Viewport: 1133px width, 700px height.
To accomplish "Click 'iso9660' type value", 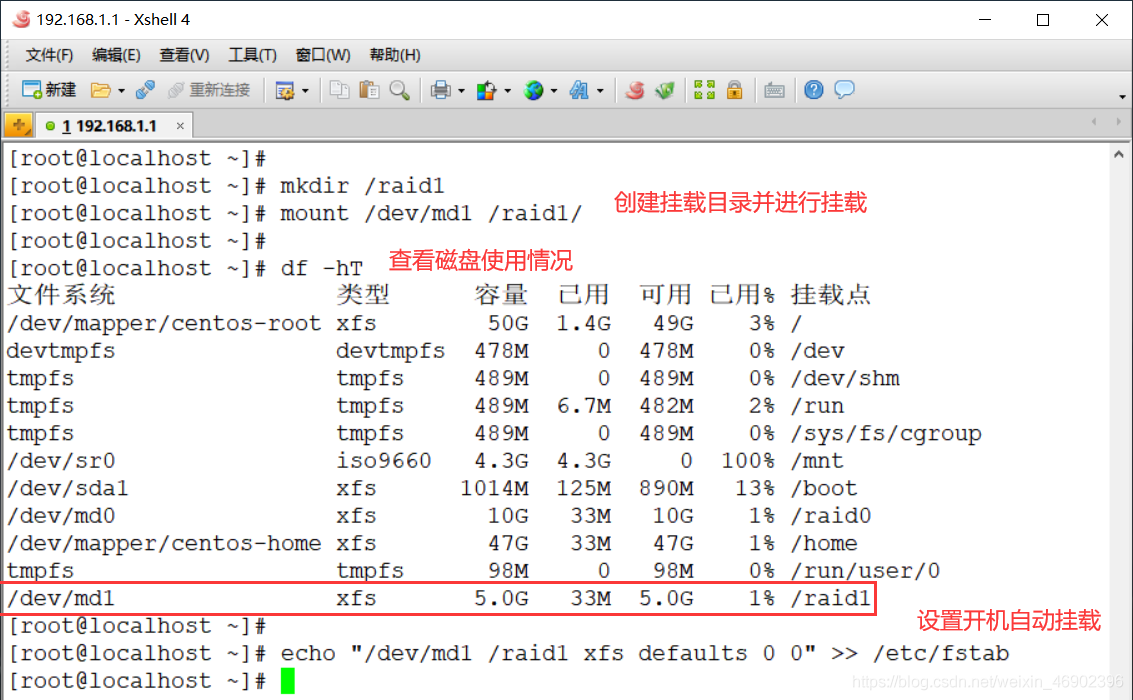I will click(384, 460).
